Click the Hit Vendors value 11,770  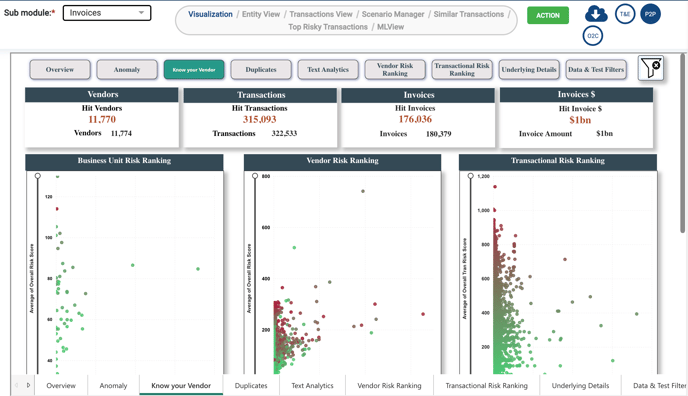102,119
